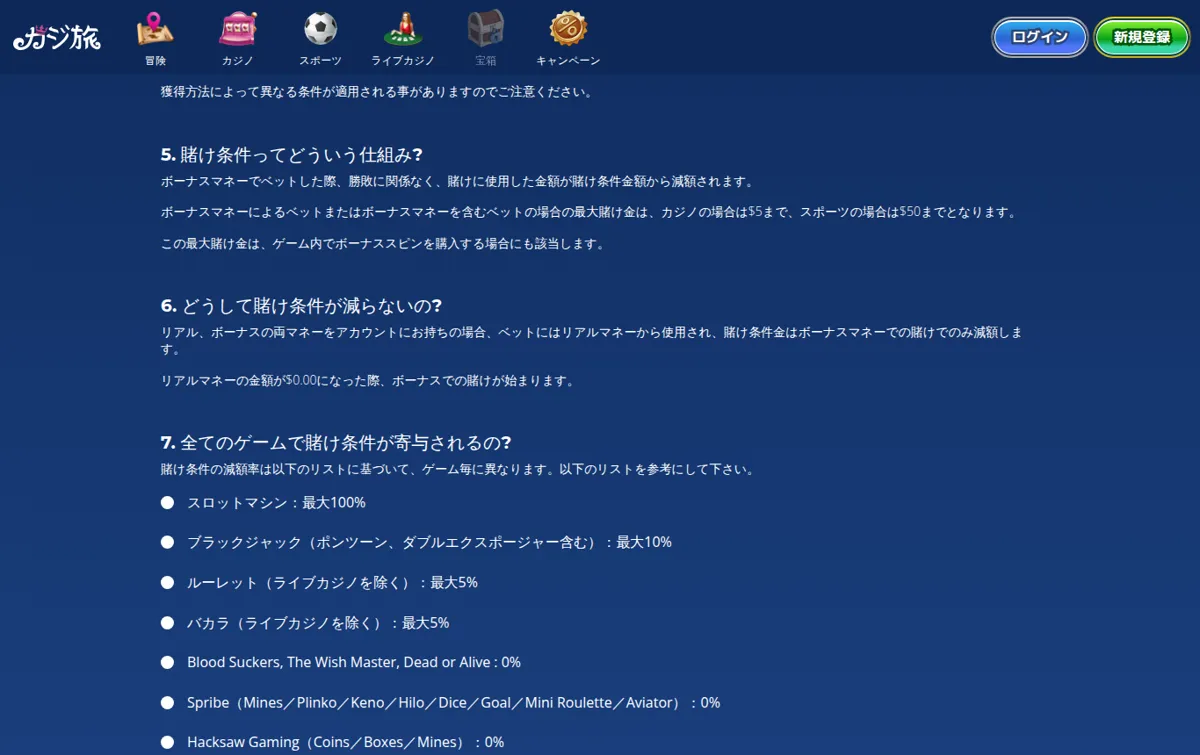Select the 冒険 menu label
Viewport: 1200px width, 755px height.
pyautogui.click(x=155, y=61)
